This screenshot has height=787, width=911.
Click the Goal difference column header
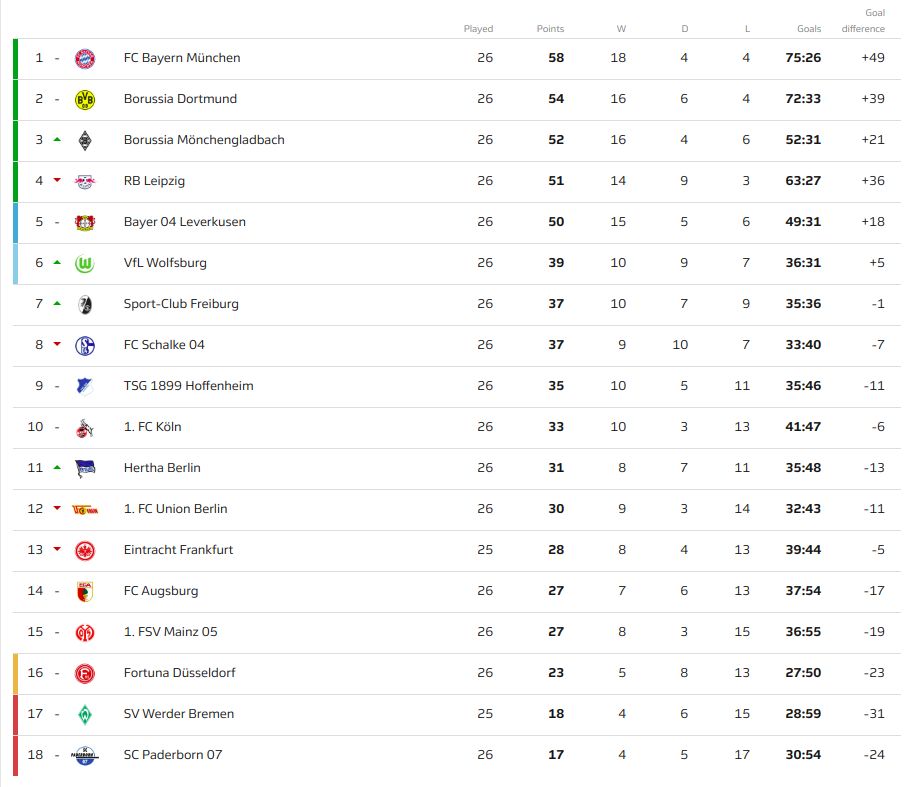(863, 21)
